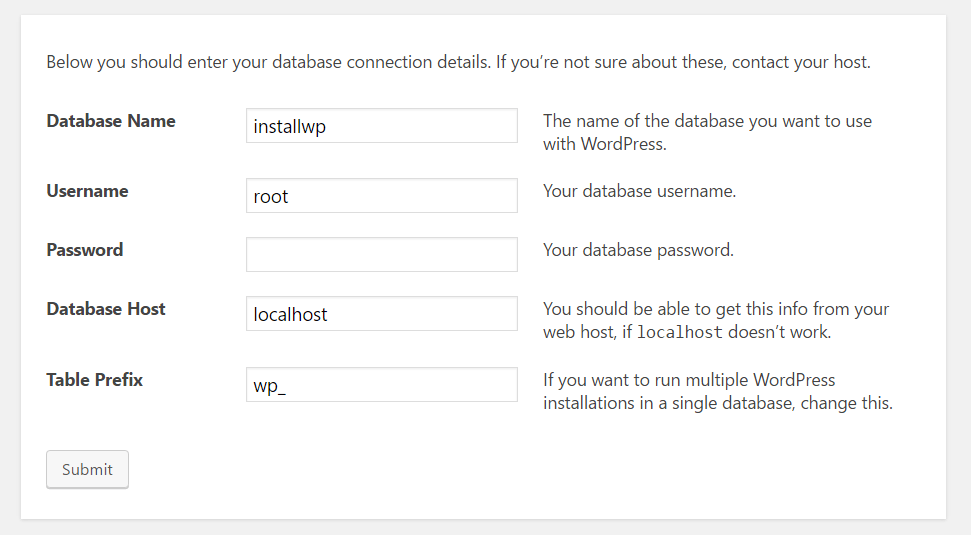Click the Database Name input field
Image resolution: width=971 pixels, height=535 pixels.
coord(381,126)
